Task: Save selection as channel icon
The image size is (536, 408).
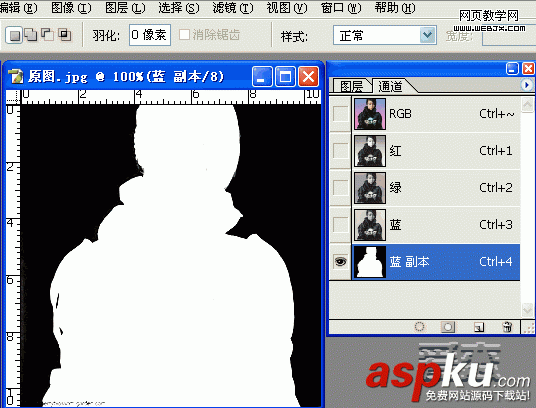Action: pos(448,327)
